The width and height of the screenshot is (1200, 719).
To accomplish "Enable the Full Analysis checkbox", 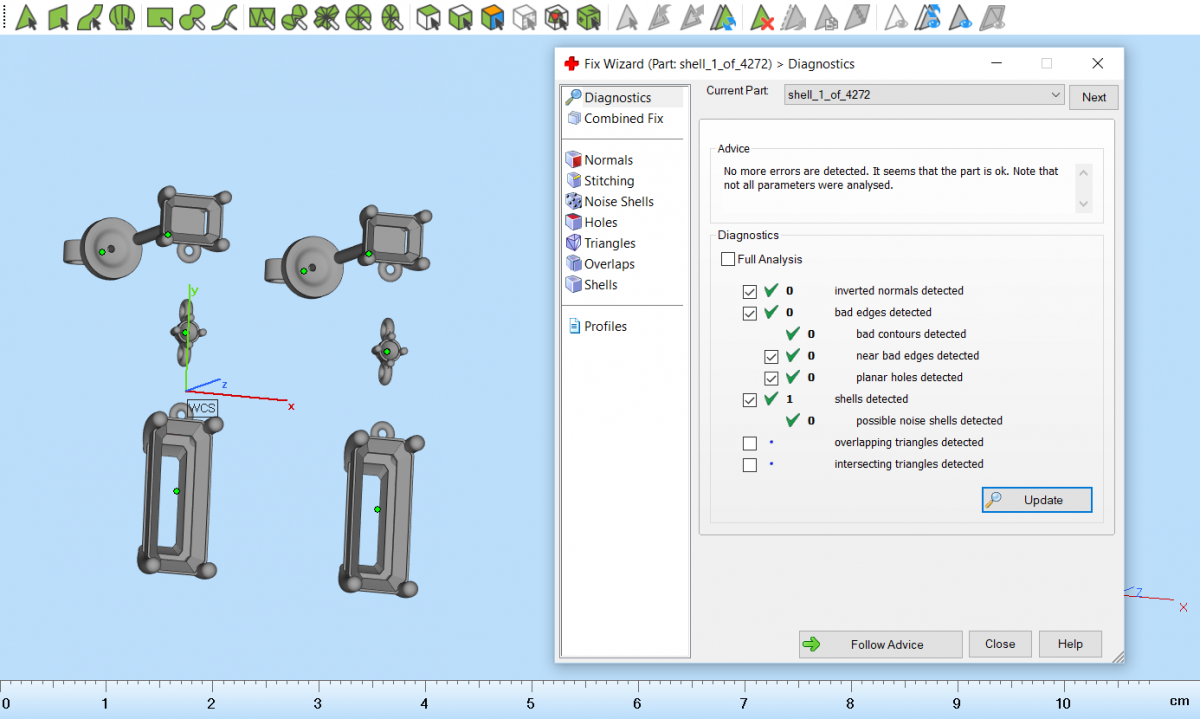I will point(728,259).
